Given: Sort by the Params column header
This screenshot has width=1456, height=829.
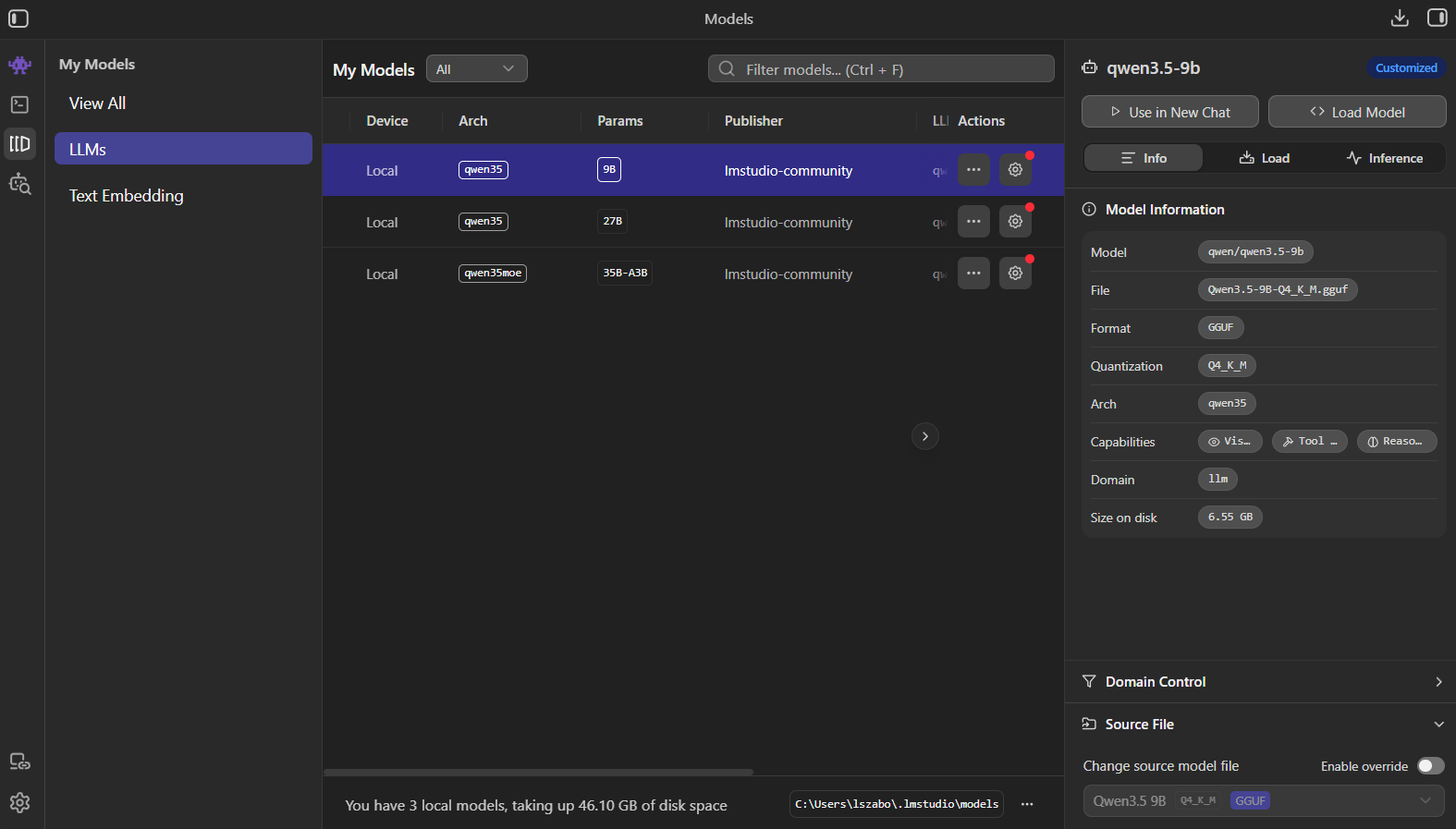Looking at the screenshot, I should [x=619, y=121].
